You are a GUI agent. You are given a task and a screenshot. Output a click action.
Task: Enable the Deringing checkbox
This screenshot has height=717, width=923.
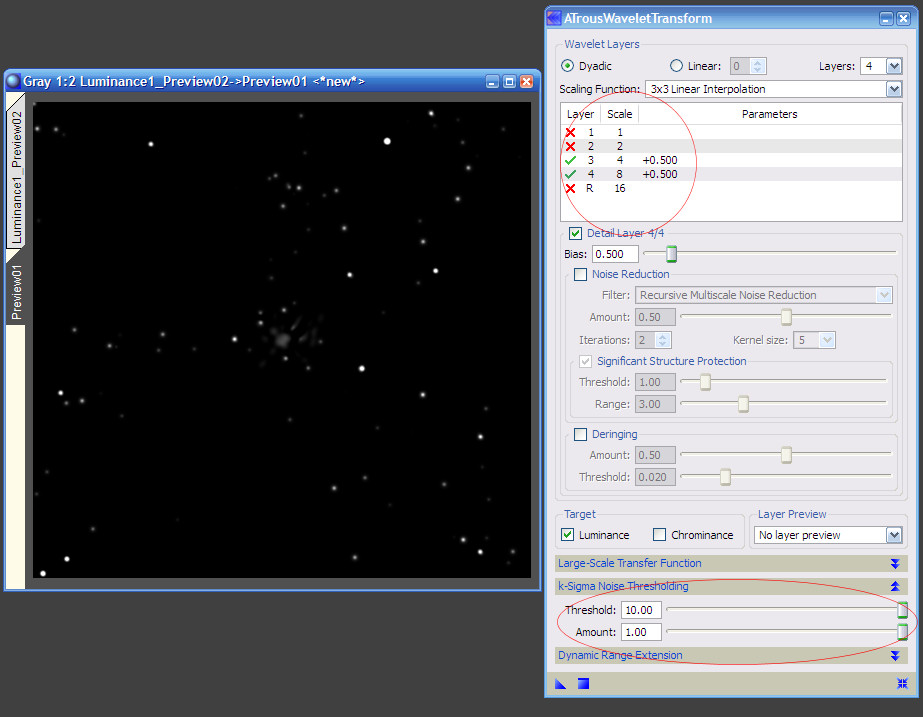(x=580, y=434)
